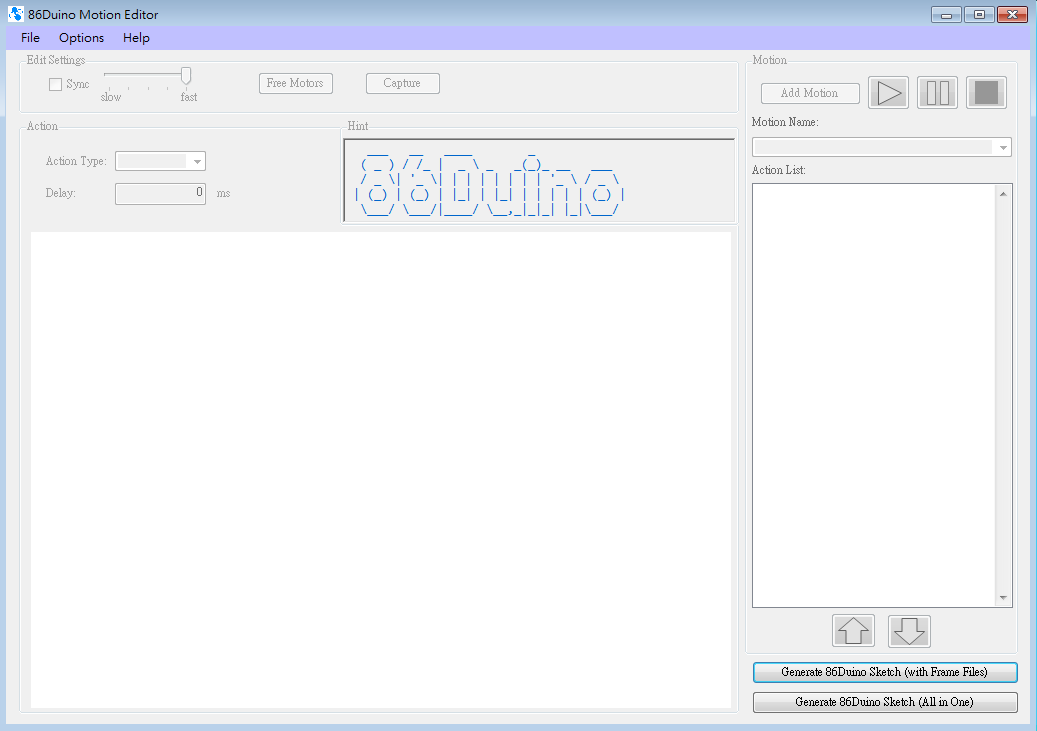Click into the Delay input field
This screenshot has height=731, width=1037.
pos(161,193)
